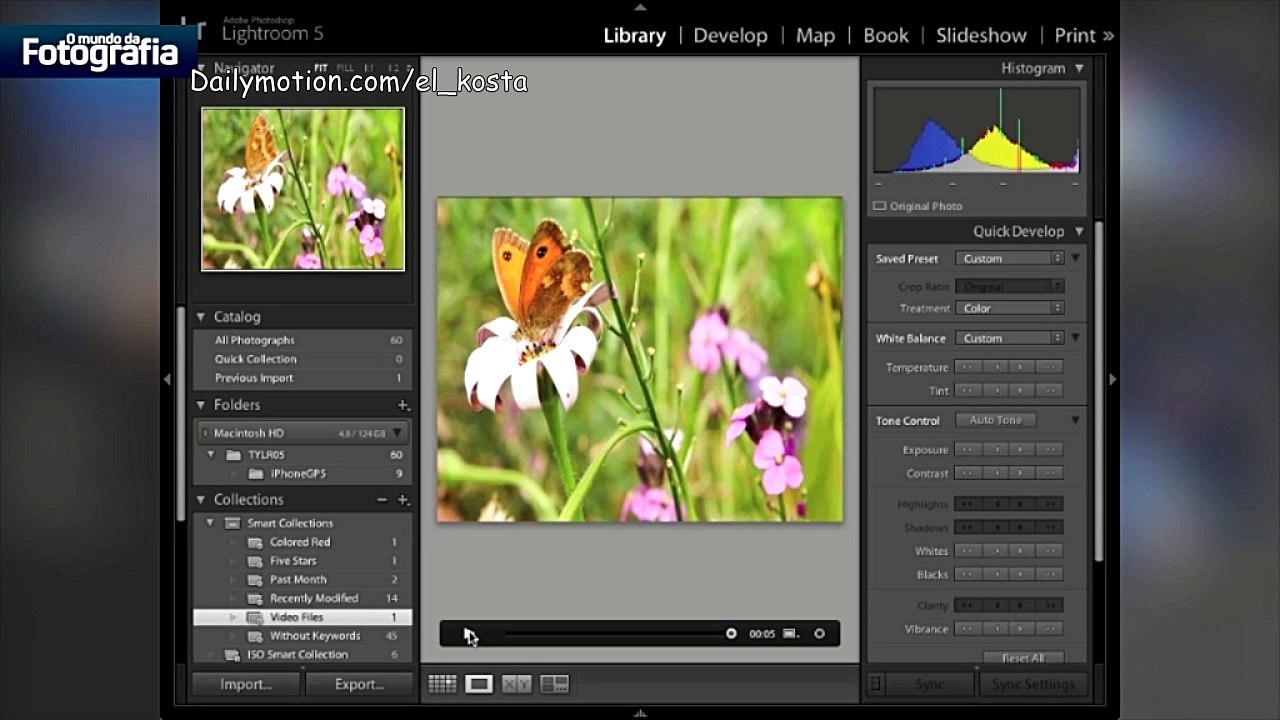
Task: Click the butterfly thumbnail in Navigator
Action: click(303, 189)
